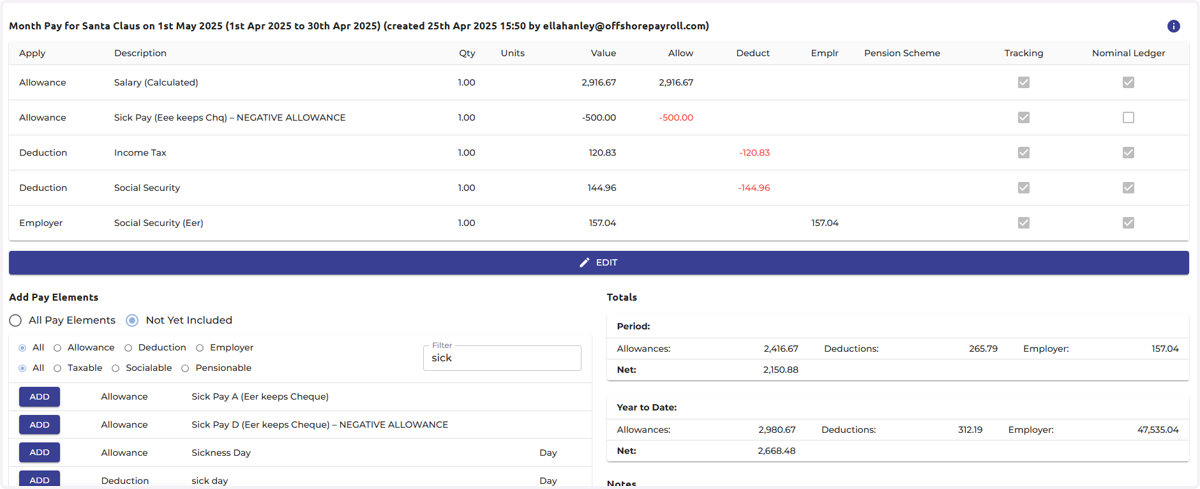Click Year to Date Net value 2,668.48

point(776,451)
